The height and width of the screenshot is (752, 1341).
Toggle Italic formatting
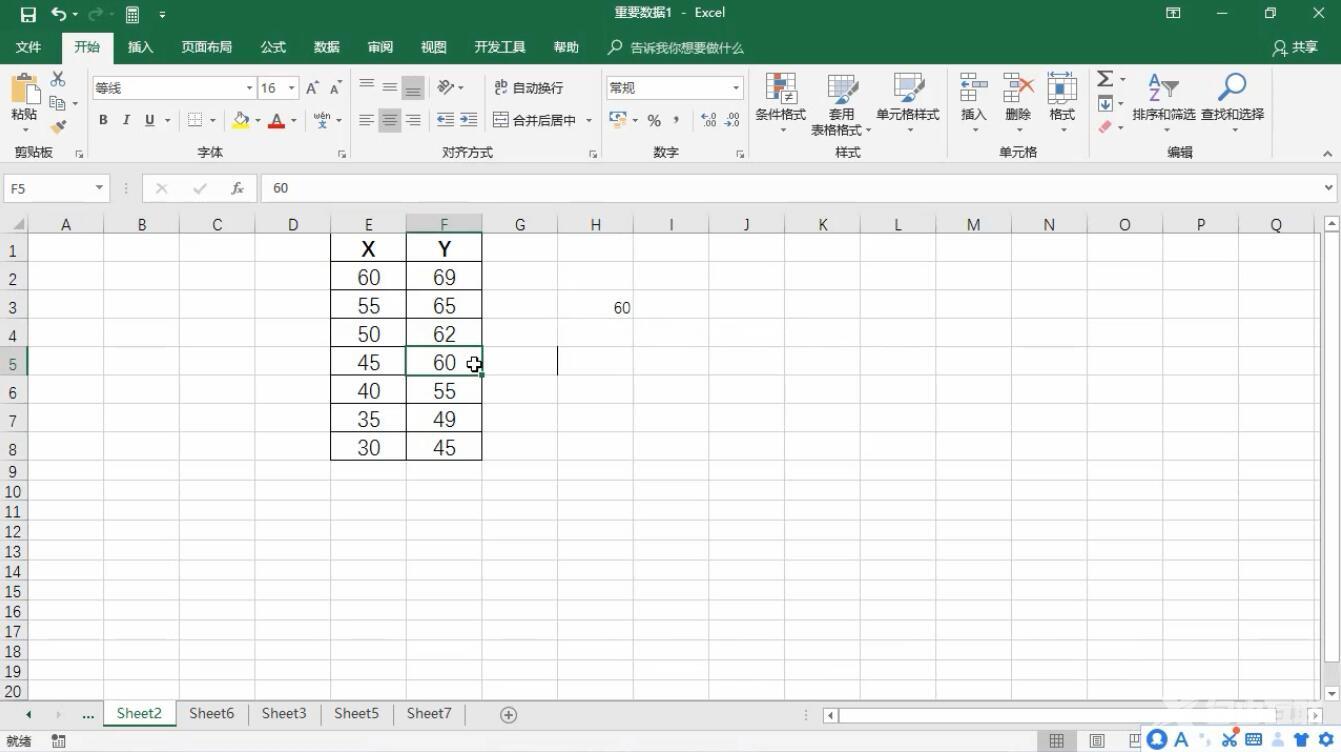click(x=126, y=120)
